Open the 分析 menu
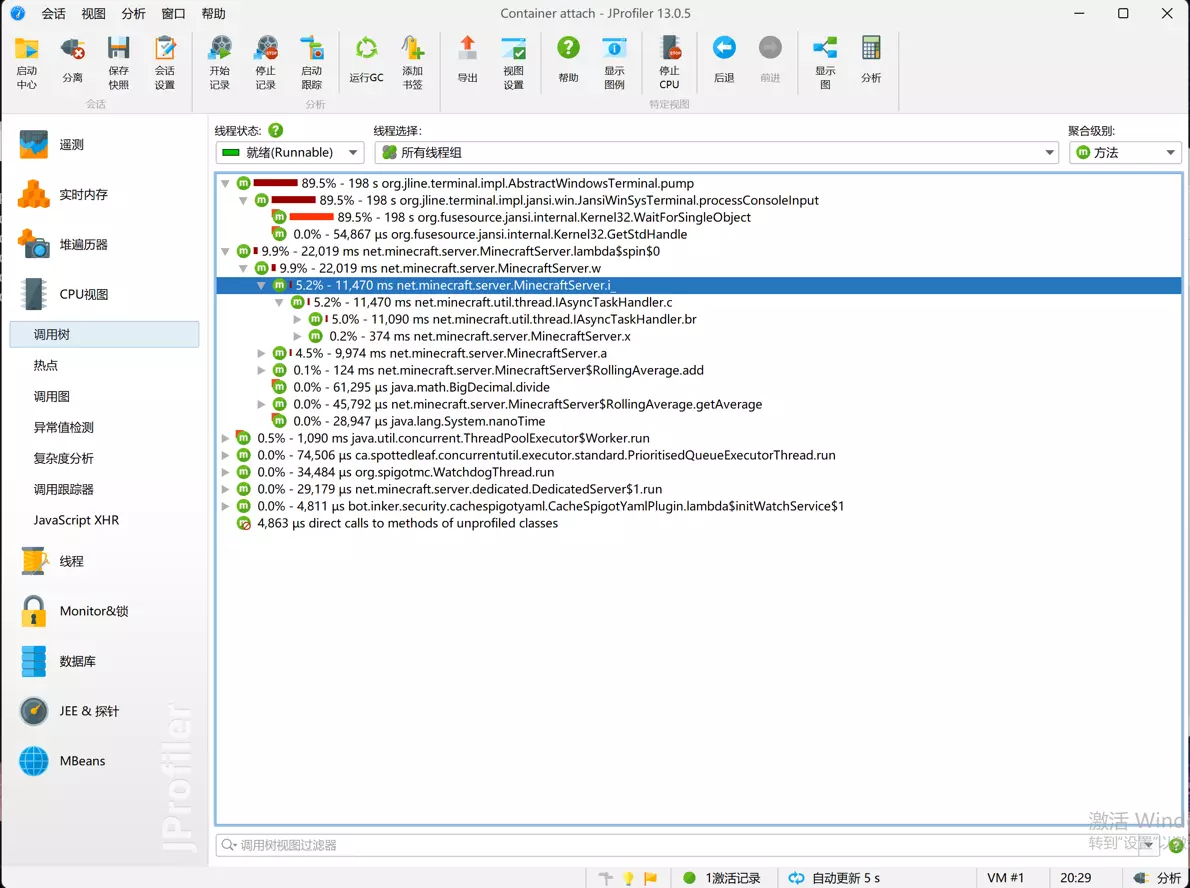This screenshot has height=888, width=1190. coord(133,14)
